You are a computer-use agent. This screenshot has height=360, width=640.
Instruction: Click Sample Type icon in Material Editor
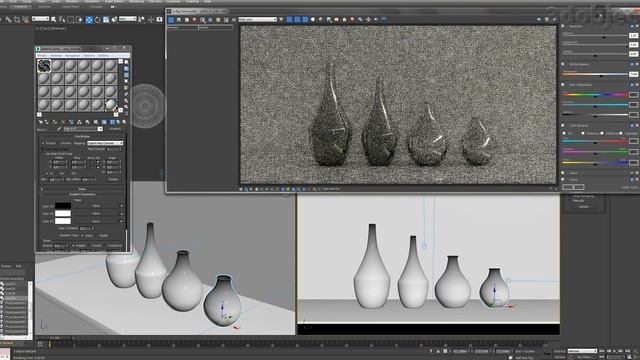[x=126, y=62]
